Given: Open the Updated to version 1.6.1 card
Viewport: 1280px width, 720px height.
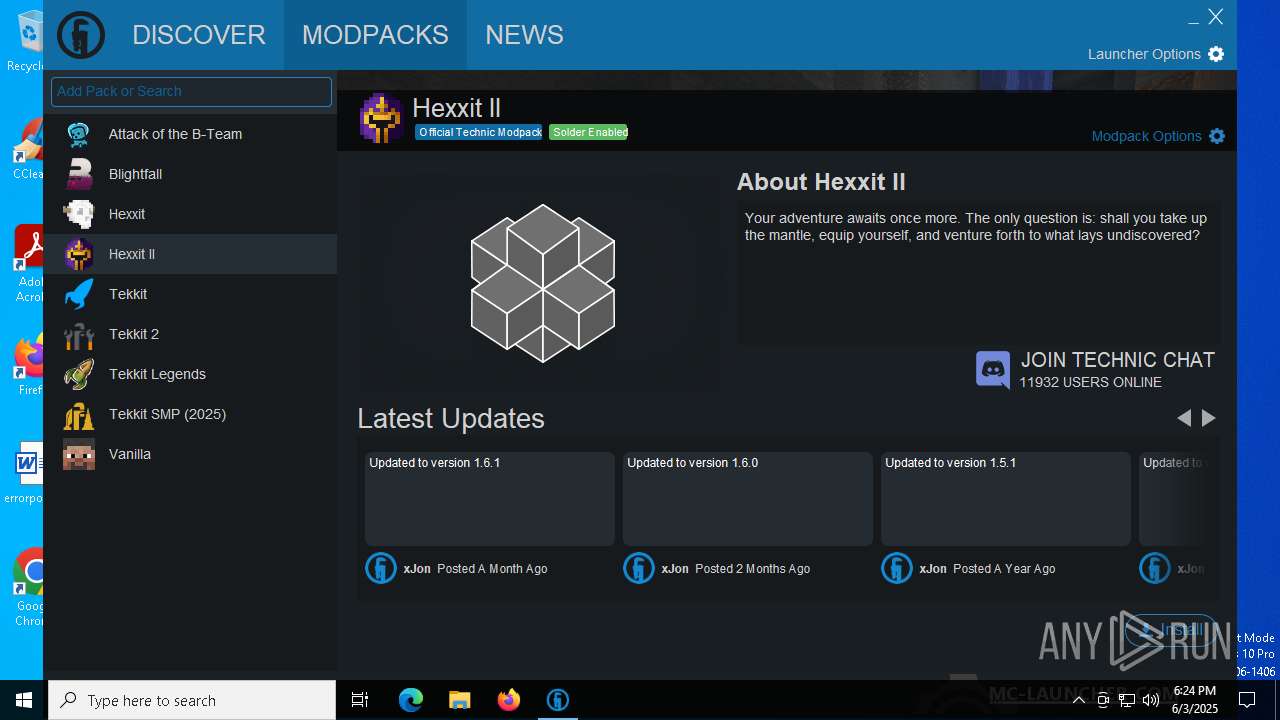Looking at the screenshot, I should point(490,499).
